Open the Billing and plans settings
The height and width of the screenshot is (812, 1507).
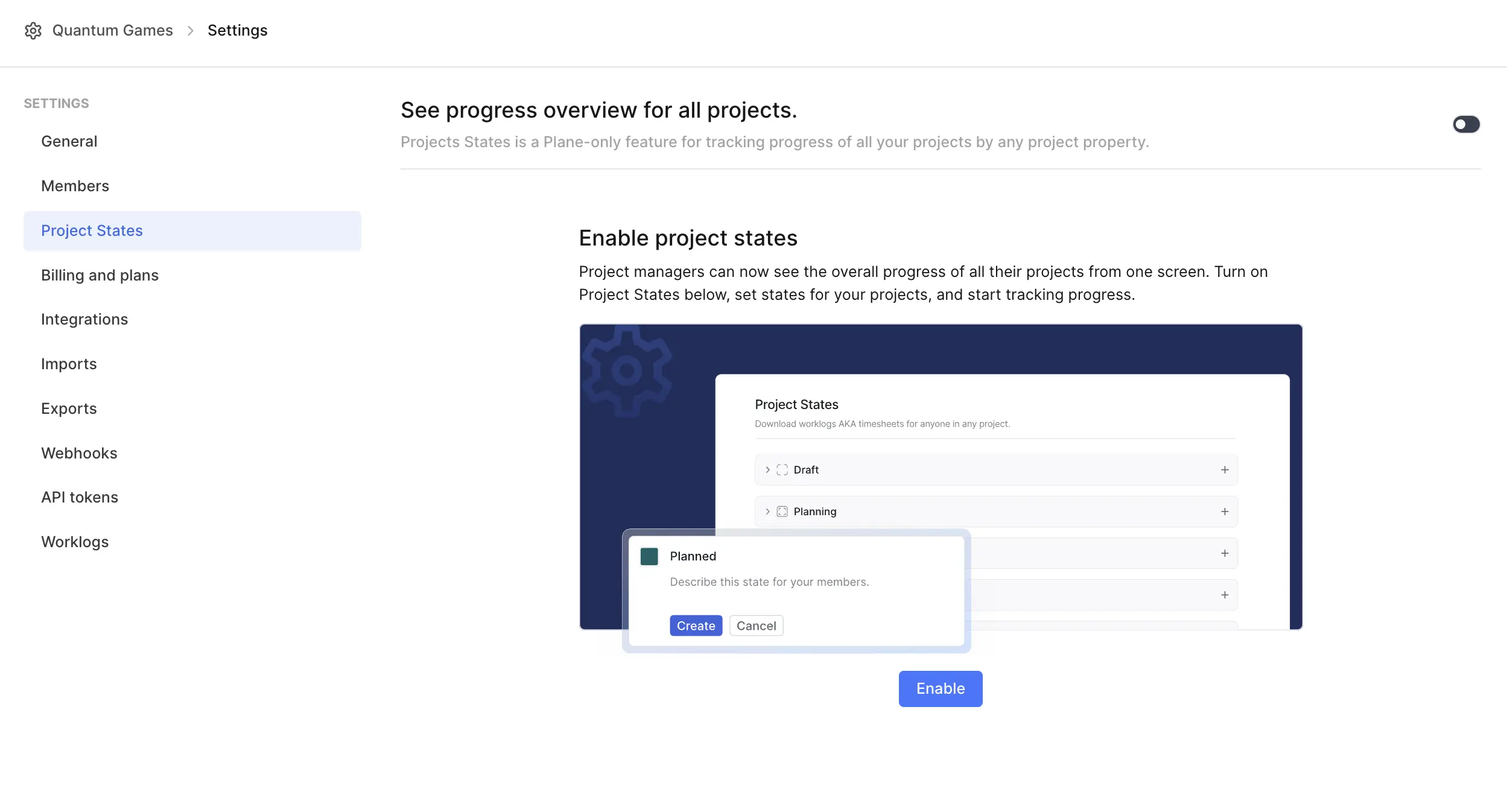tap(99, 274)
